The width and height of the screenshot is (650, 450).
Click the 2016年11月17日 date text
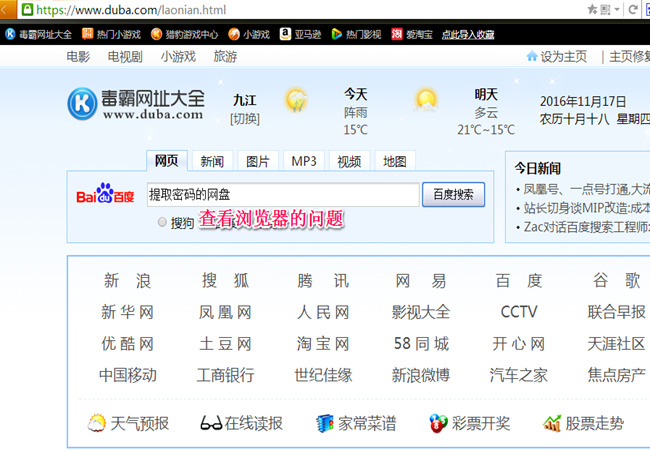pyautogui.click(x=582, y=102)
